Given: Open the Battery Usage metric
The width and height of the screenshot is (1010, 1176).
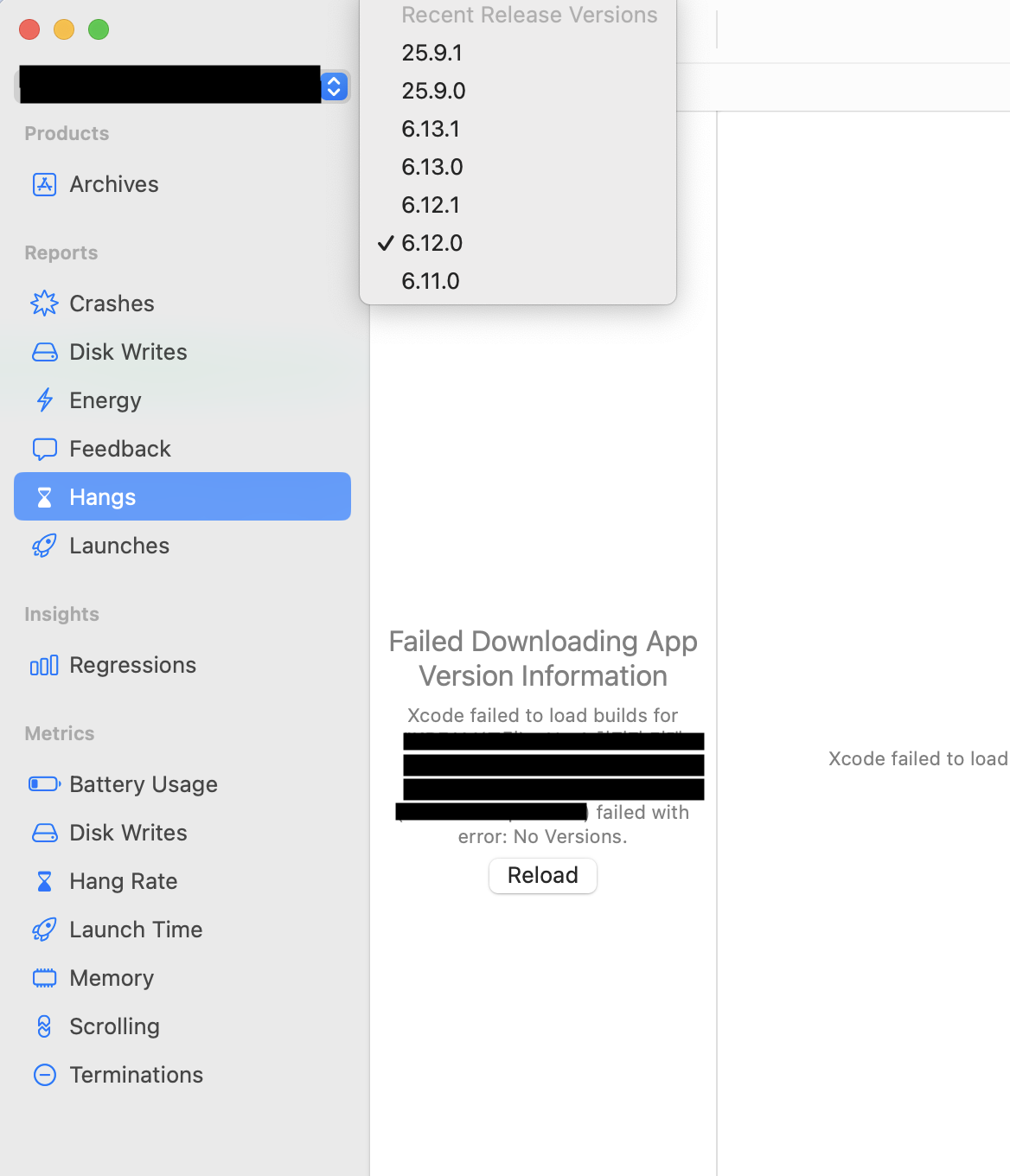Looking at the screenshot, I should 182,784.
